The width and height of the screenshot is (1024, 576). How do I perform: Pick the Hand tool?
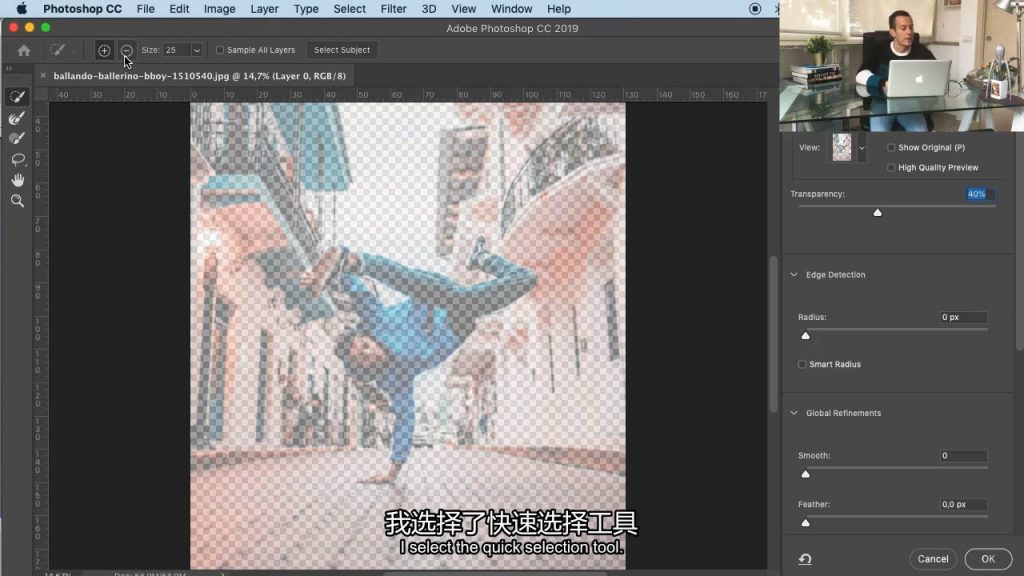click(x=17, y=180)
